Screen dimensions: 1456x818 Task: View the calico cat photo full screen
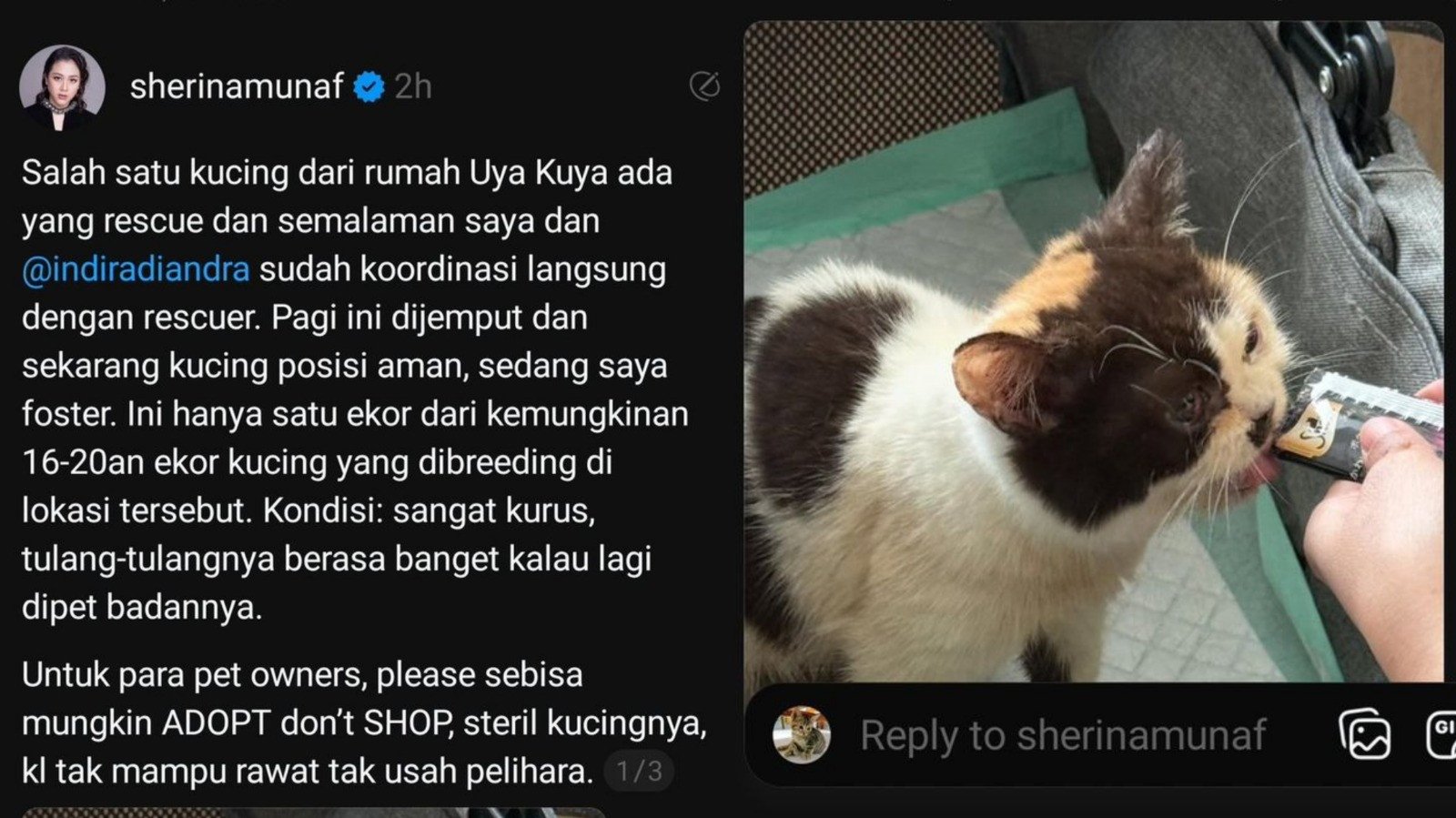pyautogui.click(x=1094, y=351)
